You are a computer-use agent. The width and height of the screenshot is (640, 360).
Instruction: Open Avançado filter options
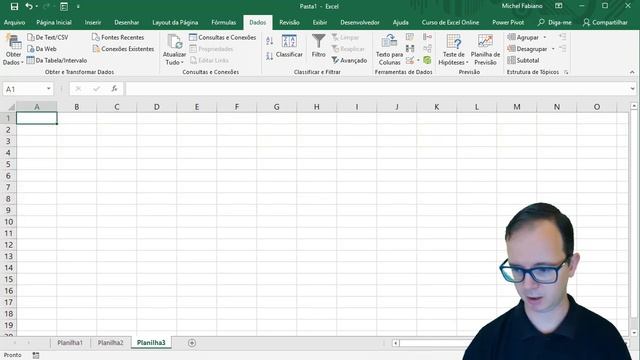[x=349, y=60]
